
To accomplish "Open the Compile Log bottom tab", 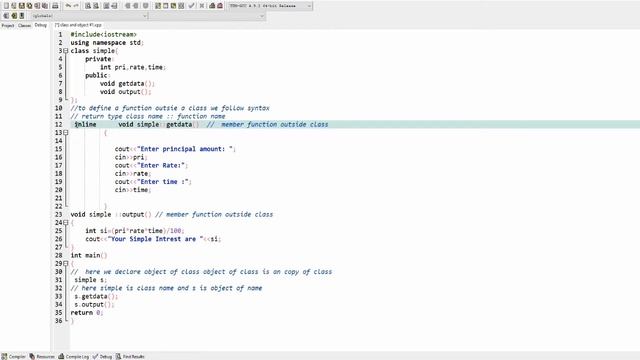I will (73, 356).
